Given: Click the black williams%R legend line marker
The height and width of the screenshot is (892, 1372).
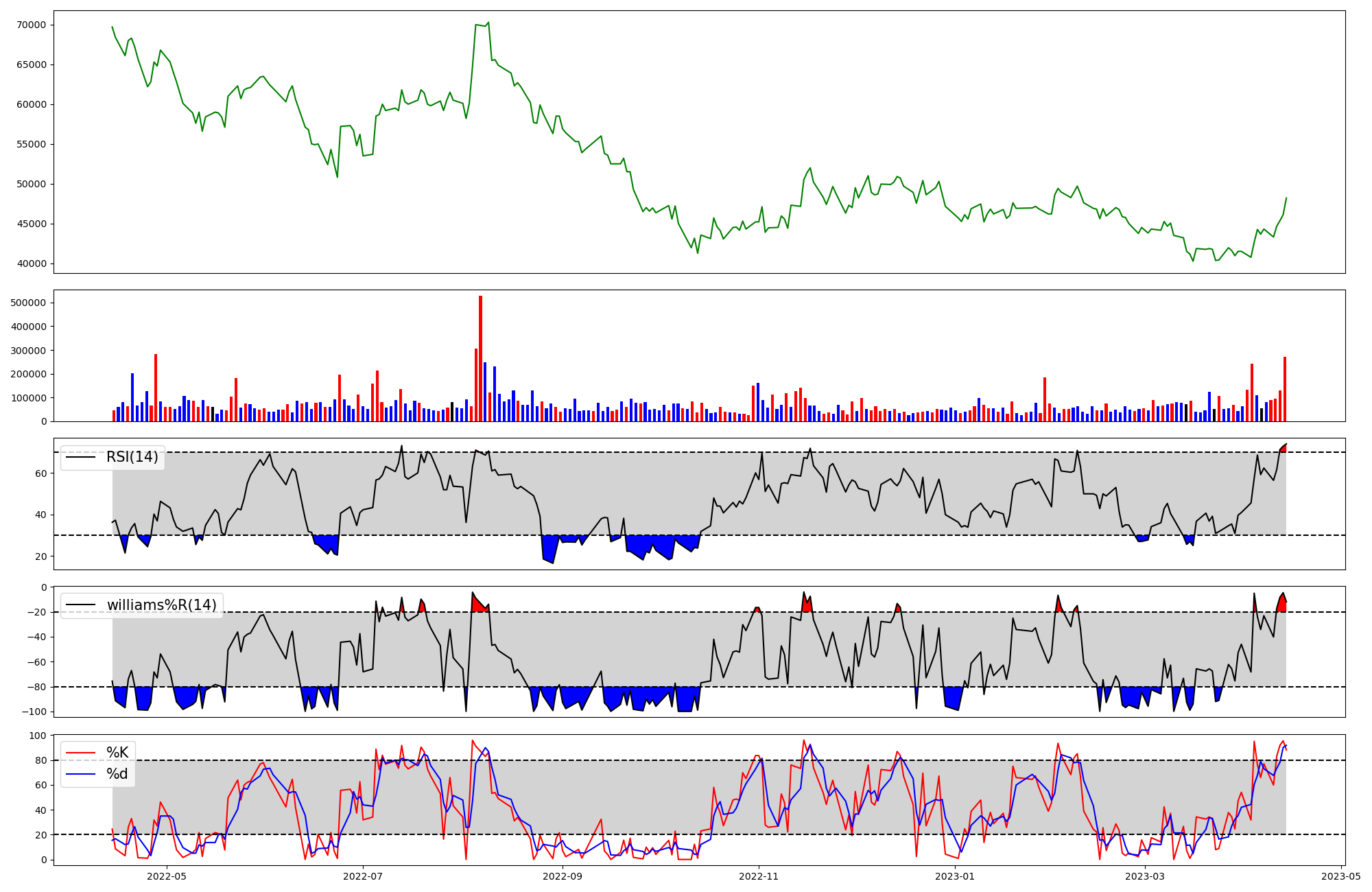Looking at the screenshot, I should [80, 605].
